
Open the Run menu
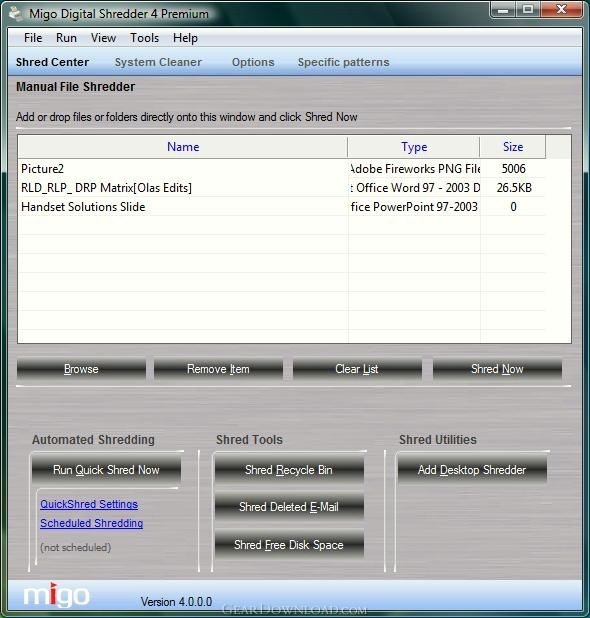66,38
